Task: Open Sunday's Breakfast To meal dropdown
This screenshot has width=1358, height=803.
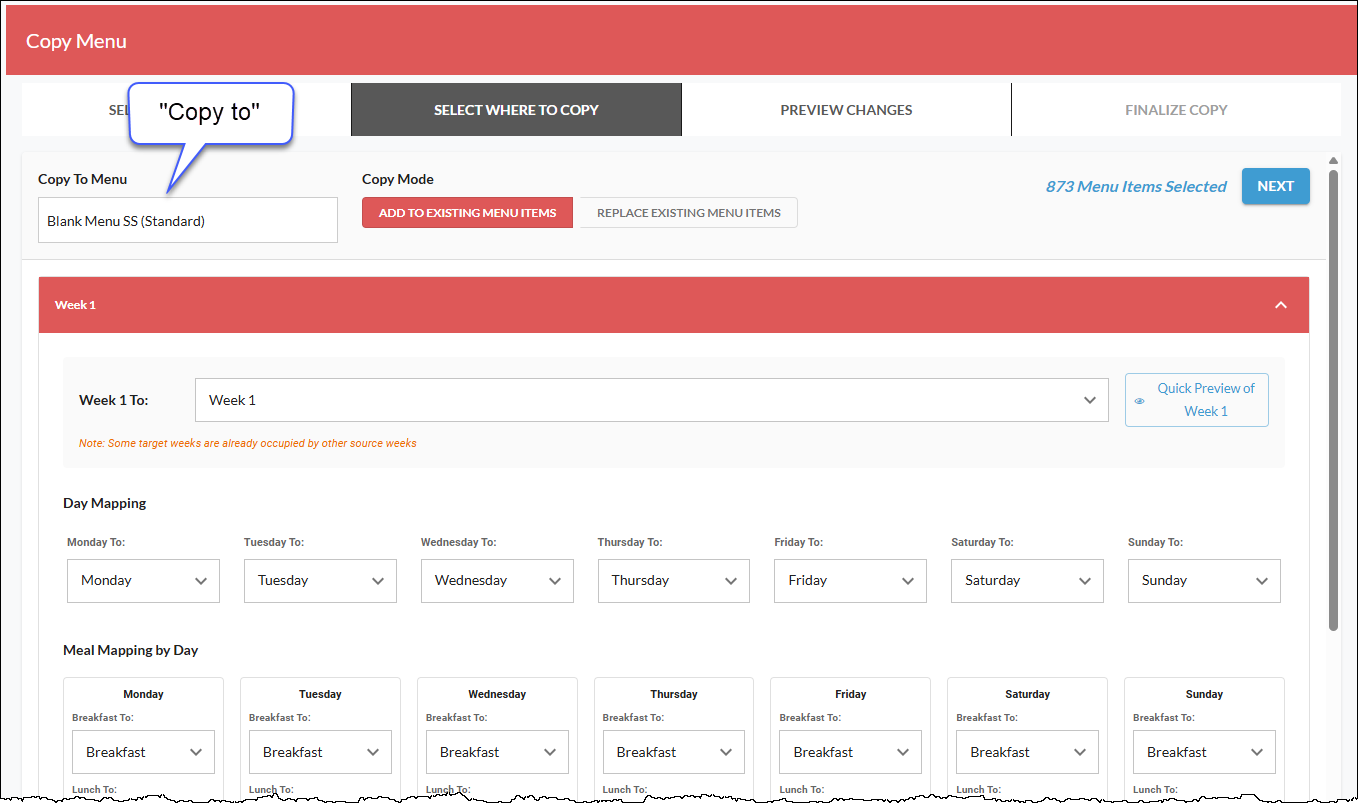Action: tap(1203, 751)
